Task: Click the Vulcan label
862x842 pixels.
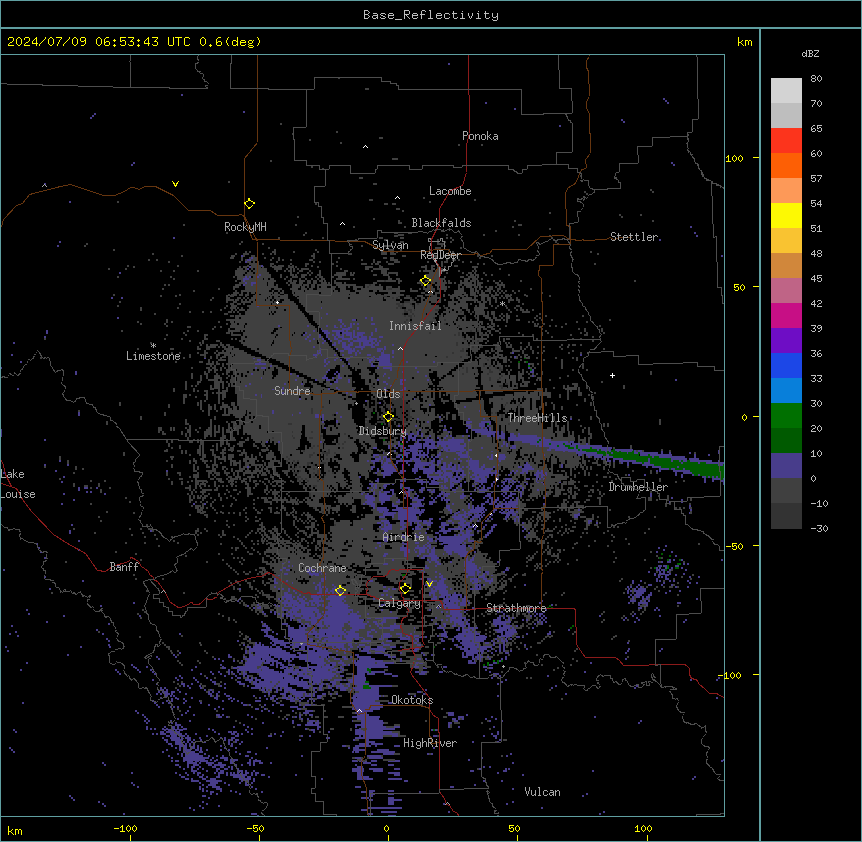Action: pos(543,792)
